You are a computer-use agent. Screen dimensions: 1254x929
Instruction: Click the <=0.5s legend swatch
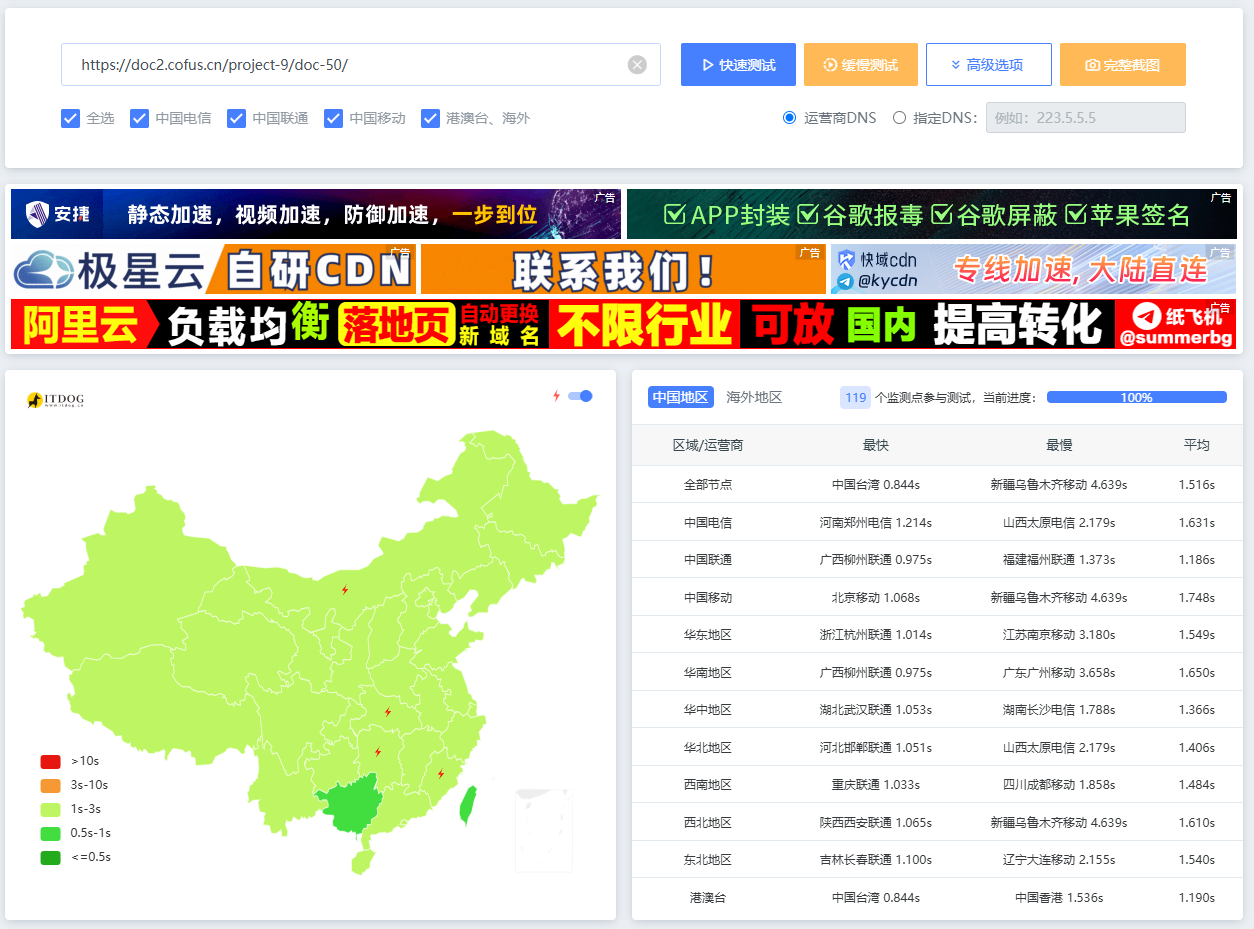[51, 857]
